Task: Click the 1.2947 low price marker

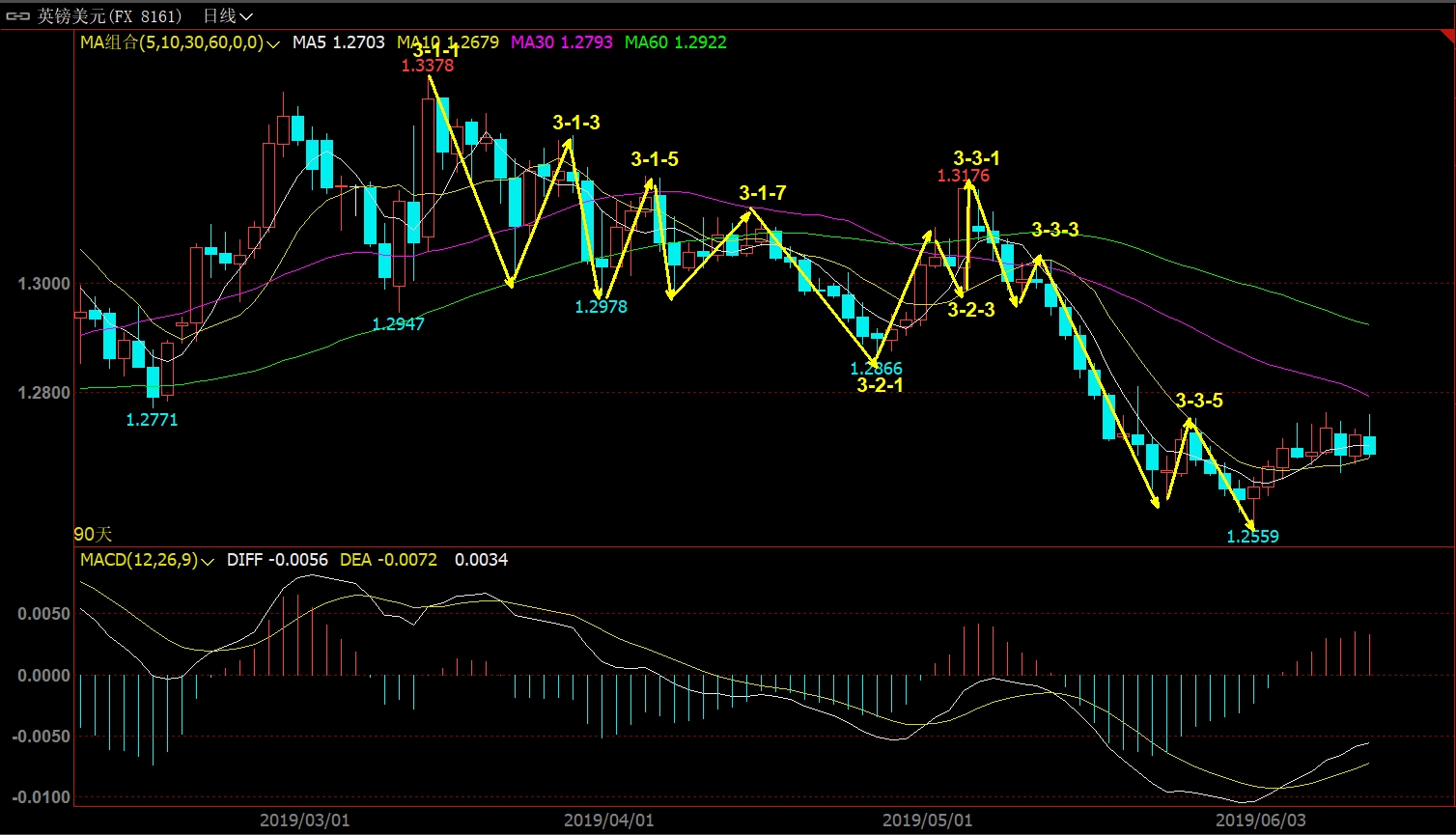Action: [x=399, y=324]
